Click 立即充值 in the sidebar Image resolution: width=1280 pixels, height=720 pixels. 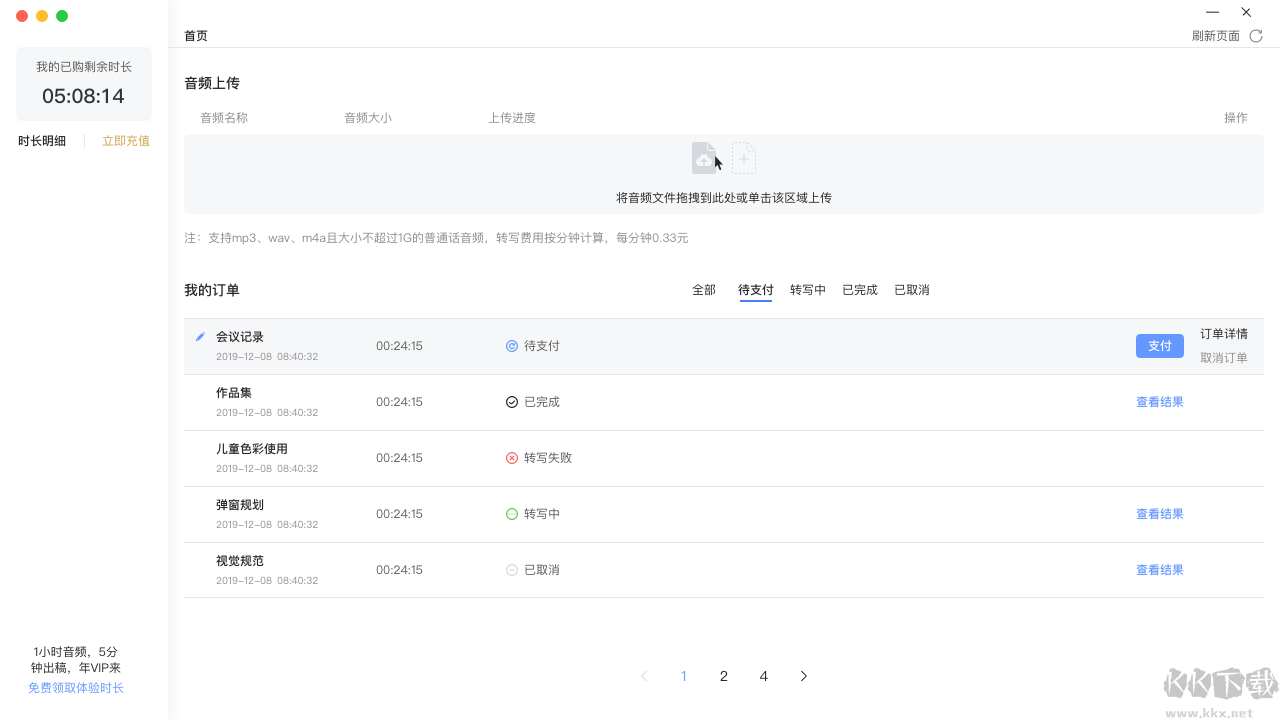tap(125, 140)
